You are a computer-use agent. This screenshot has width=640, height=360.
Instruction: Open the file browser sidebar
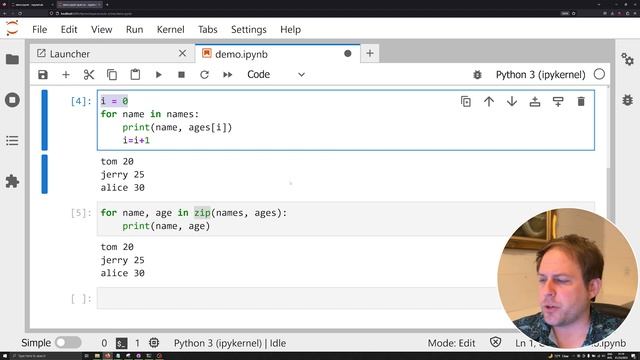(12, 59)
